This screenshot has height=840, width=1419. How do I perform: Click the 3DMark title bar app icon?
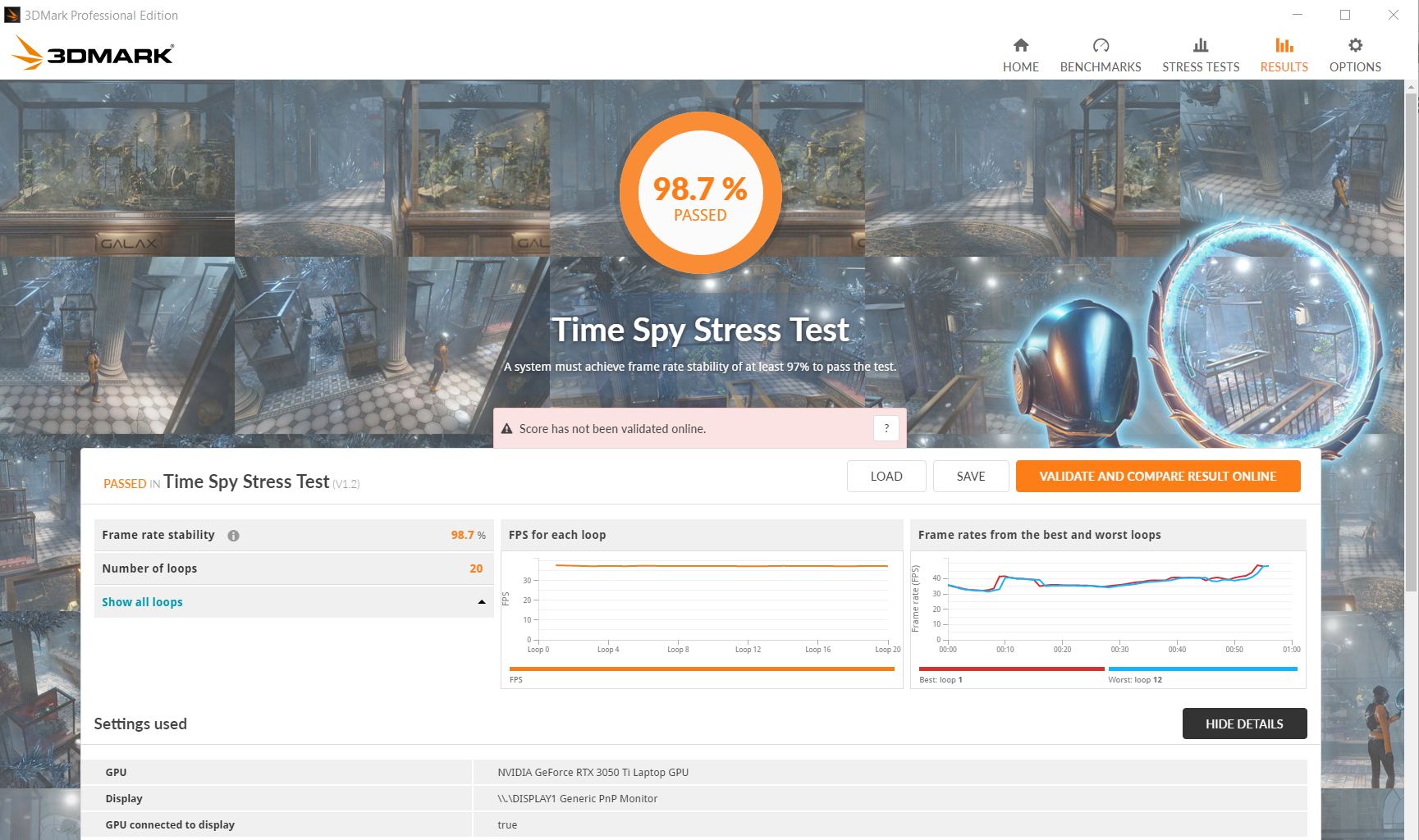[12, 15]
